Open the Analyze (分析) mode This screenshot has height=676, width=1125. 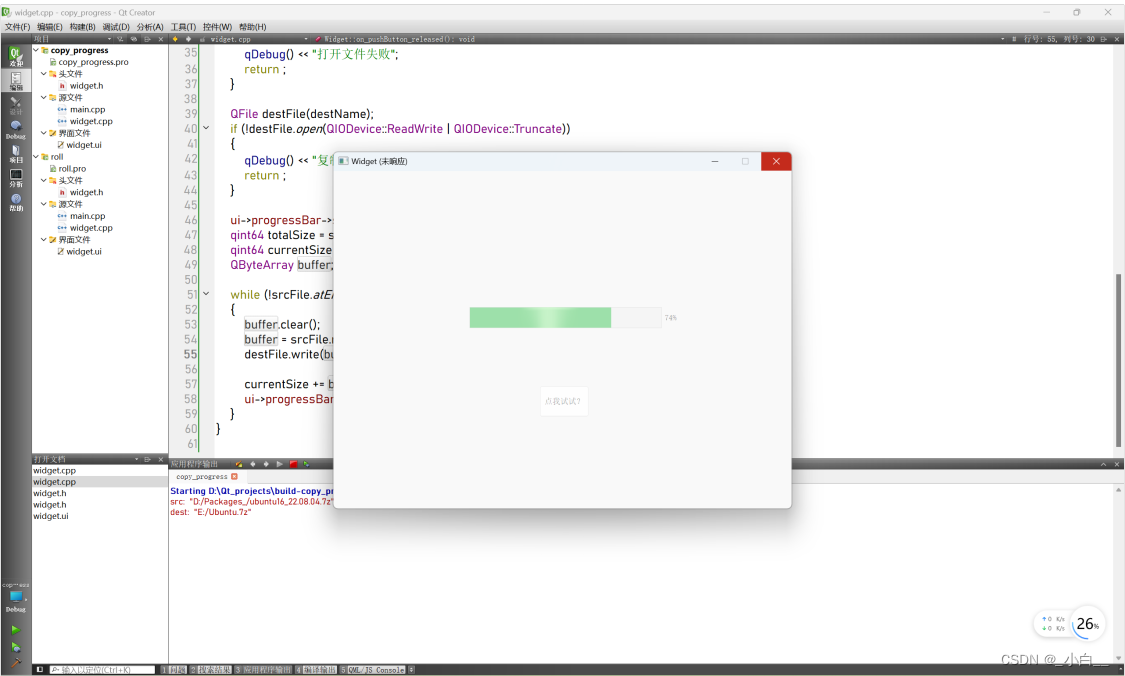[x=15, y=178]
